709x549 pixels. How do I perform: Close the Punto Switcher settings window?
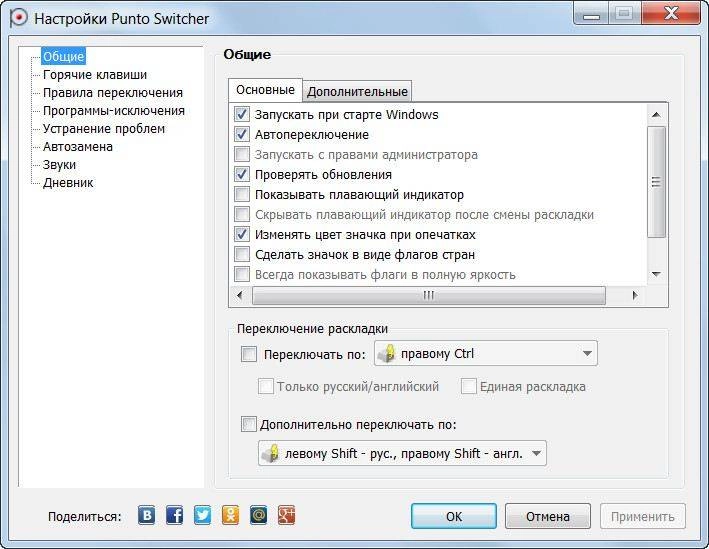(x=671, y=14)
